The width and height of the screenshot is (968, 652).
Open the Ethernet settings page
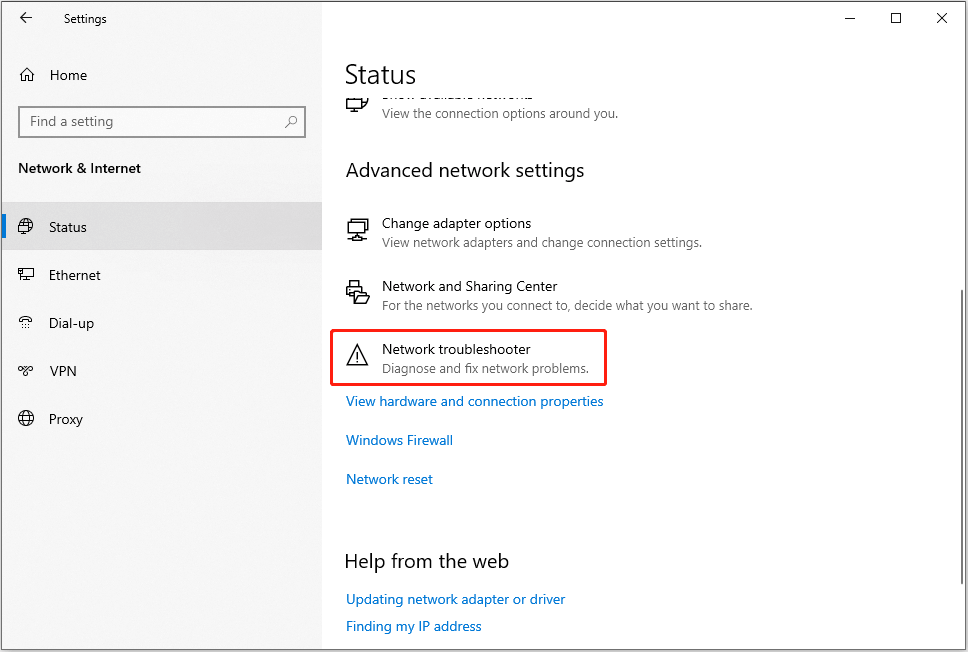pos(75,275)
